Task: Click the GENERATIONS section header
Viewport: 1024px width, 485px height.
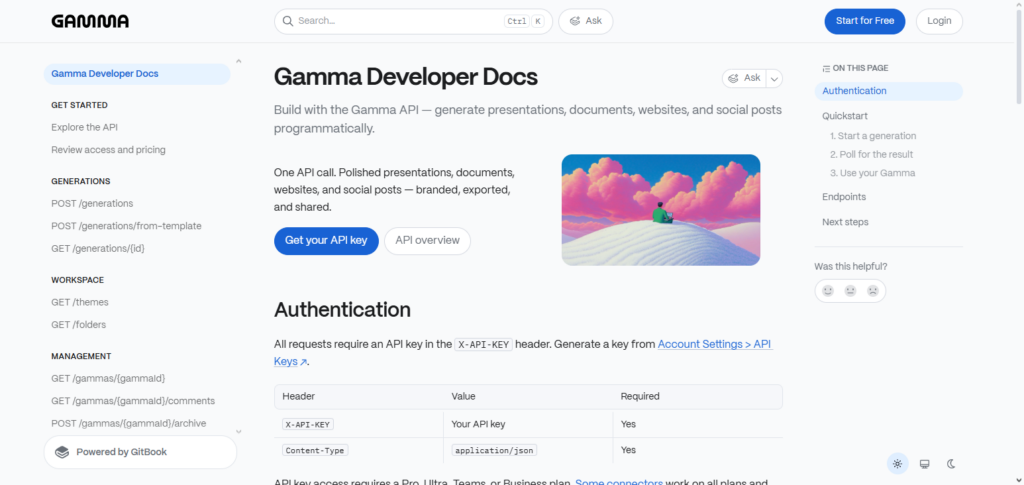Action: (x=81, y=181)
